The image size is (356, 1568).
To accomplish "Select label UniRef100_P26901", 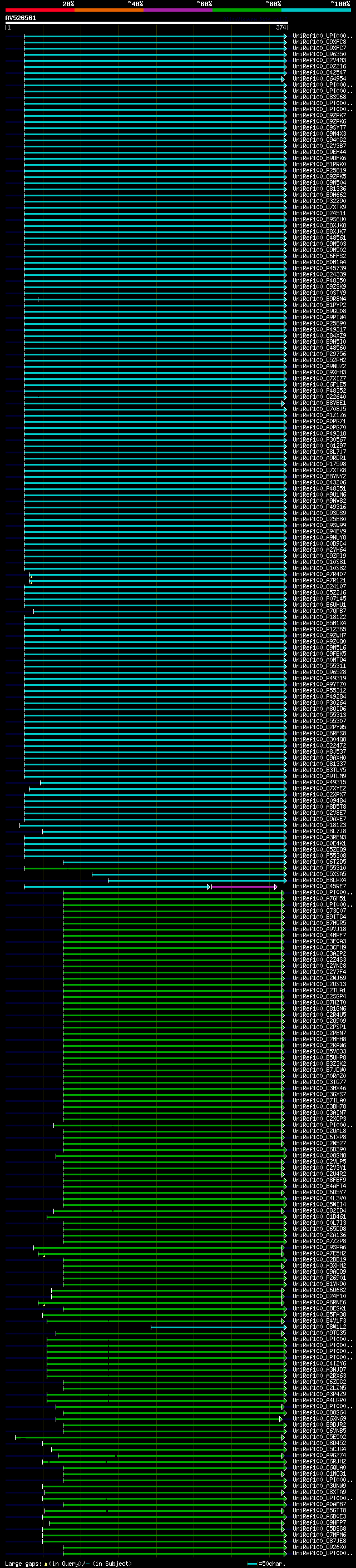I will pos(319,1278).
